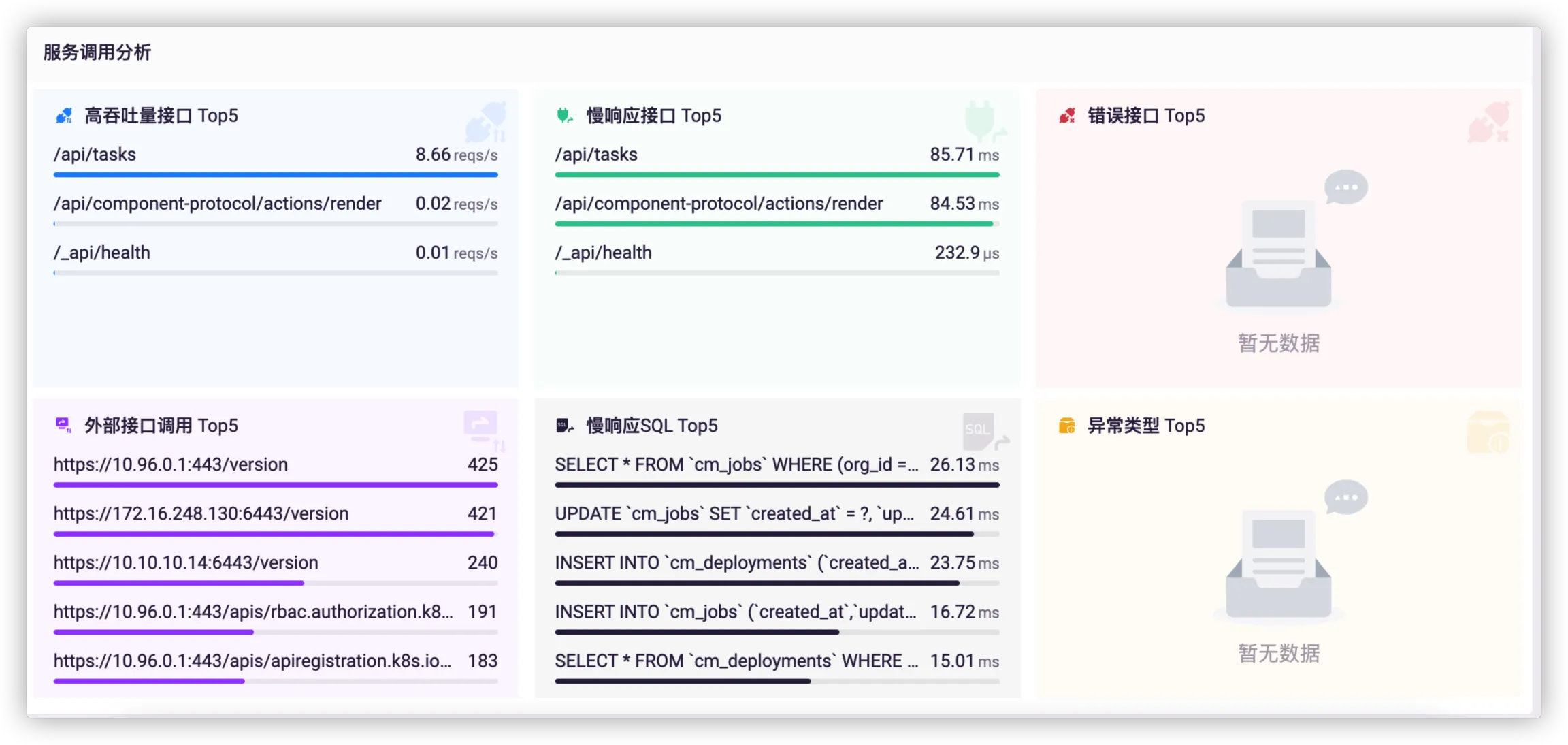Click the slow SQL panel icon
This screenshot has width=1568, height=745.
564,426
